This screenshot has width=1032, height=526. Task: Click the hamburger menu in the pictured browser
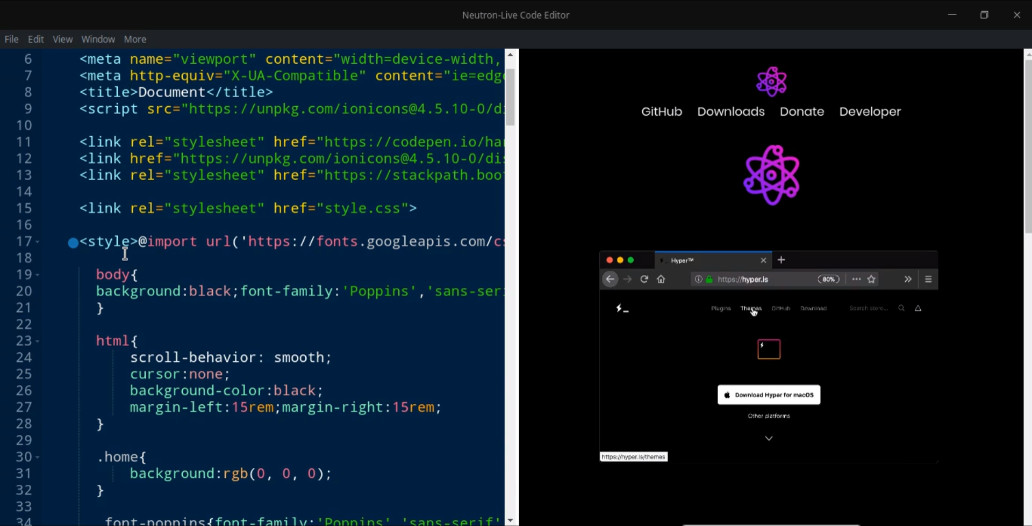(x=928, y=279)
